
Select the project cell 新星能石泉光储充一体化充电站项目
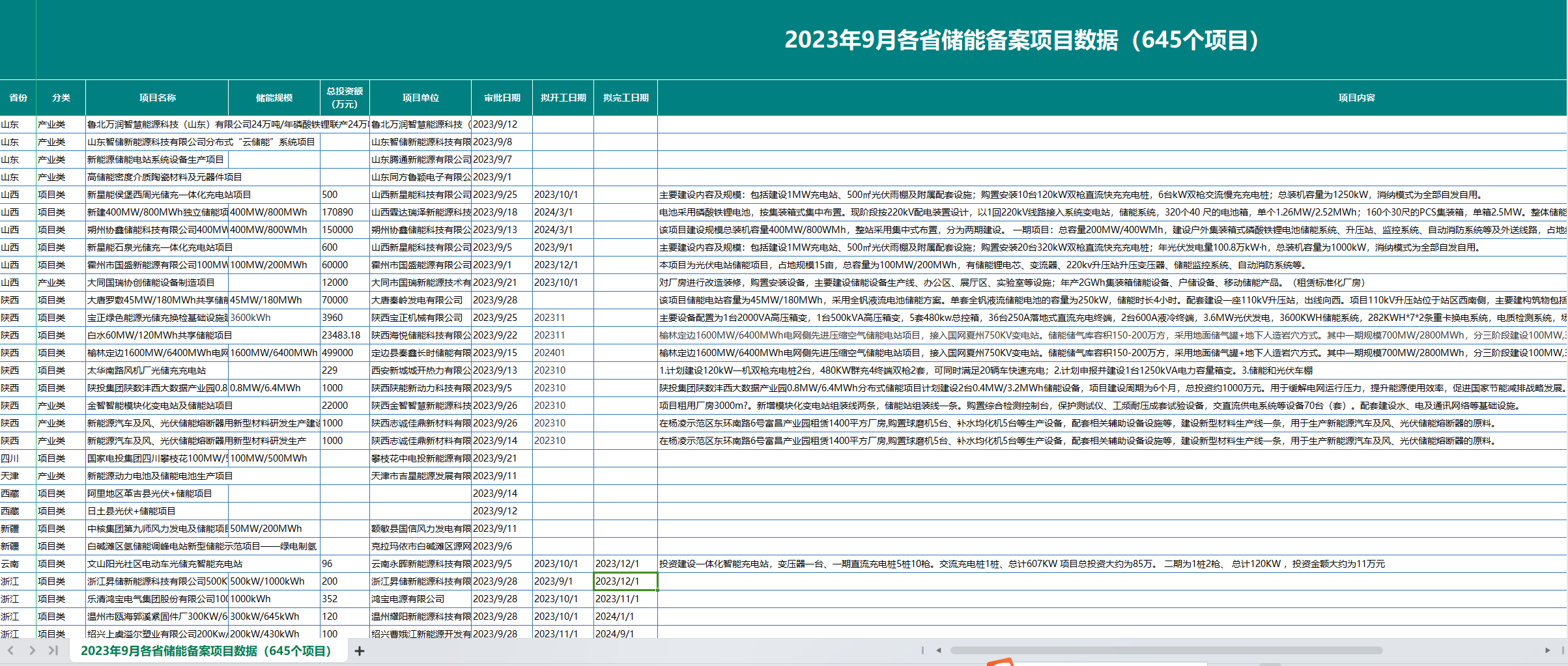157,247
